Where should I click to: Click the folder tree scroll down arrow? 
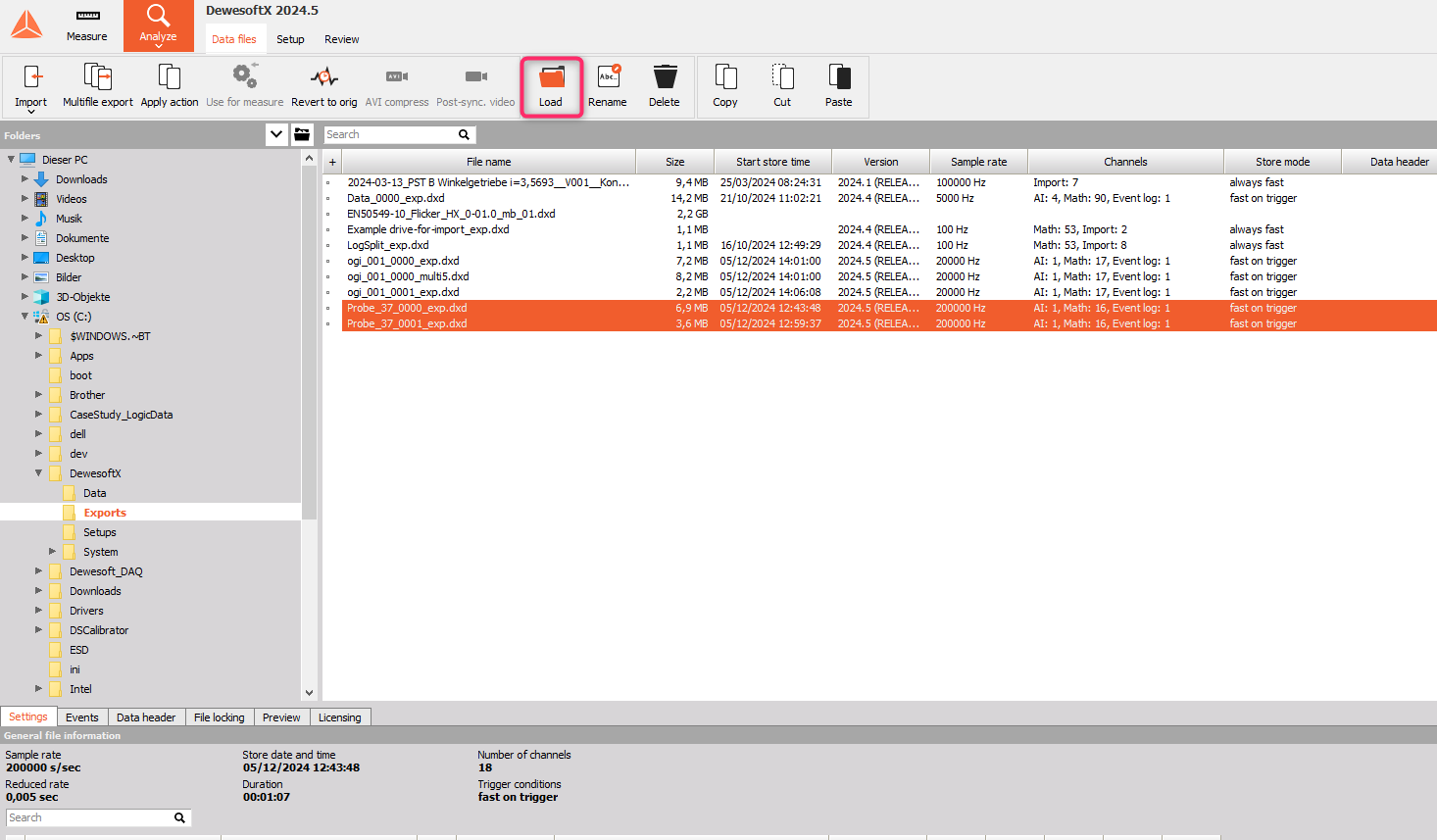tap(310, 692)
